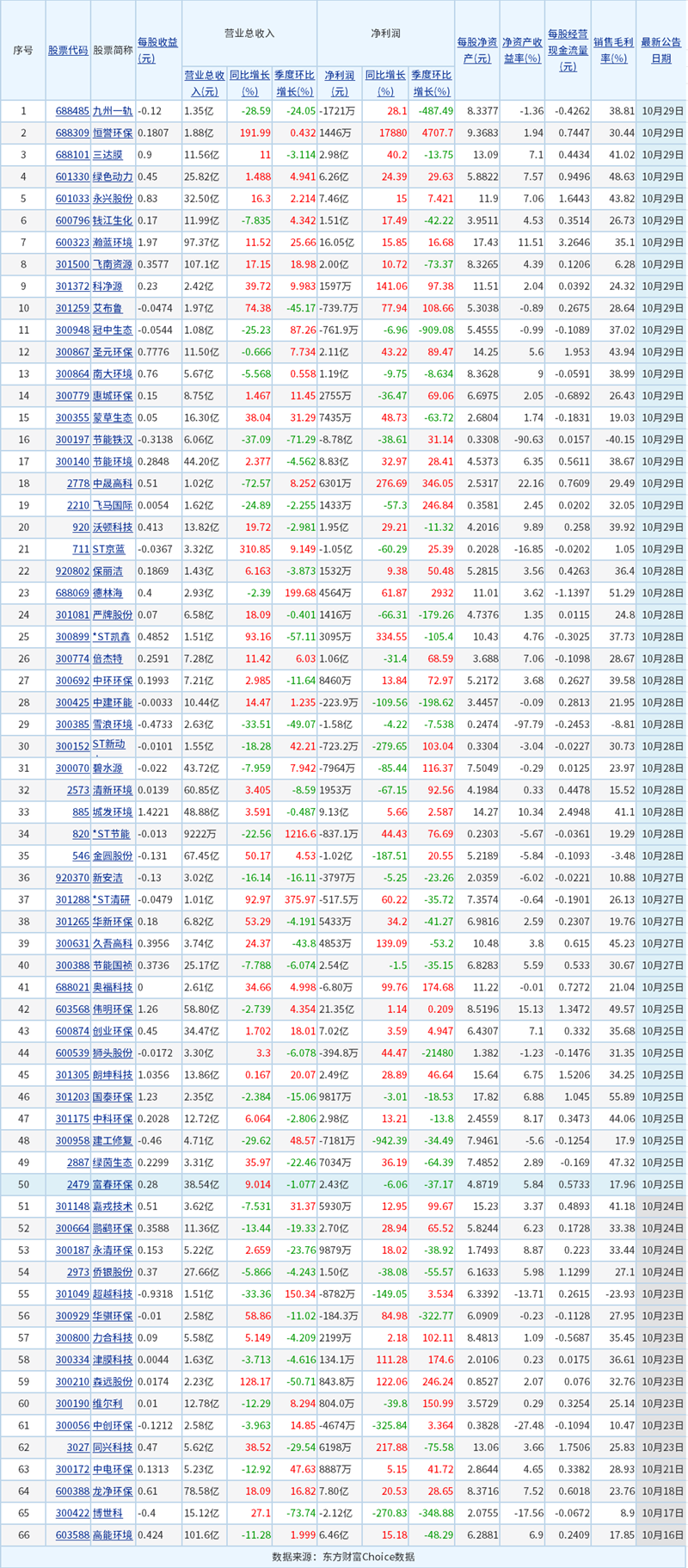The height and width of the screenshot is (1568, 688).
Task: Open stock code link 600796
Action: [x=72, y=221]
